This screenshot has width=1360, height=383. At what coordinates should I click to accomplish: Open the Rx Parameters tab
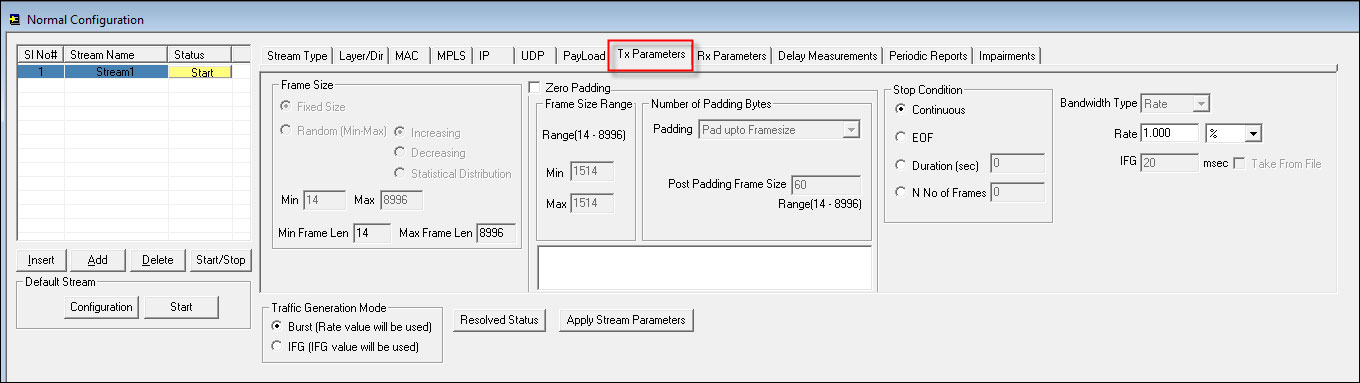point(732,56)
